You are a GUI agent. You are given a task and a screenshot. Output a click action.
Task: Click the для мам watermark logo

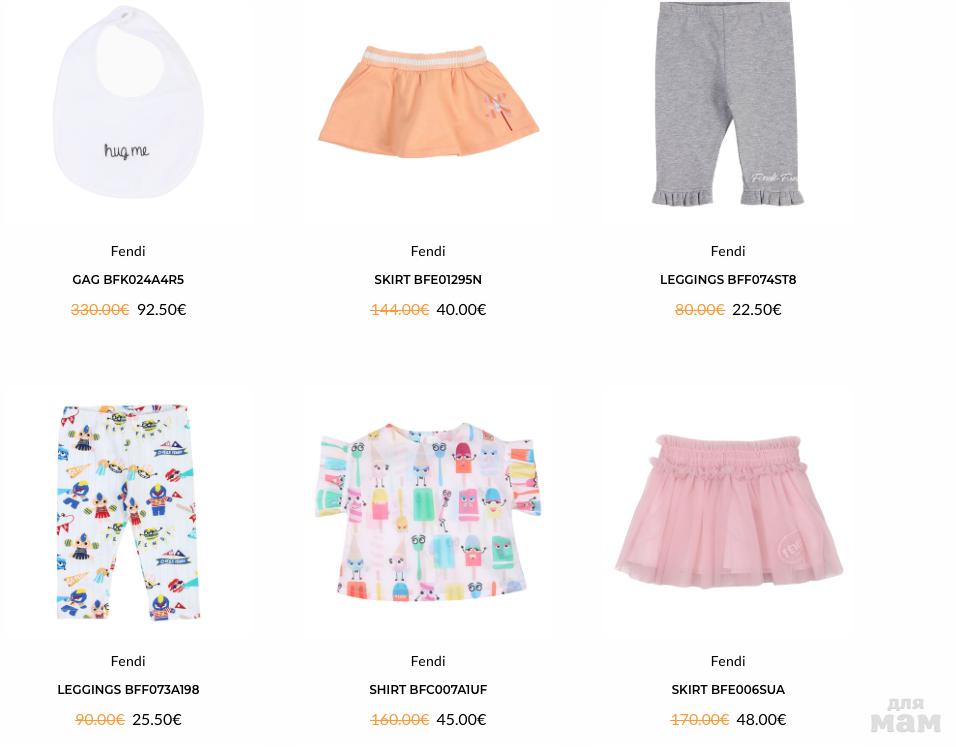coord(905,715)
